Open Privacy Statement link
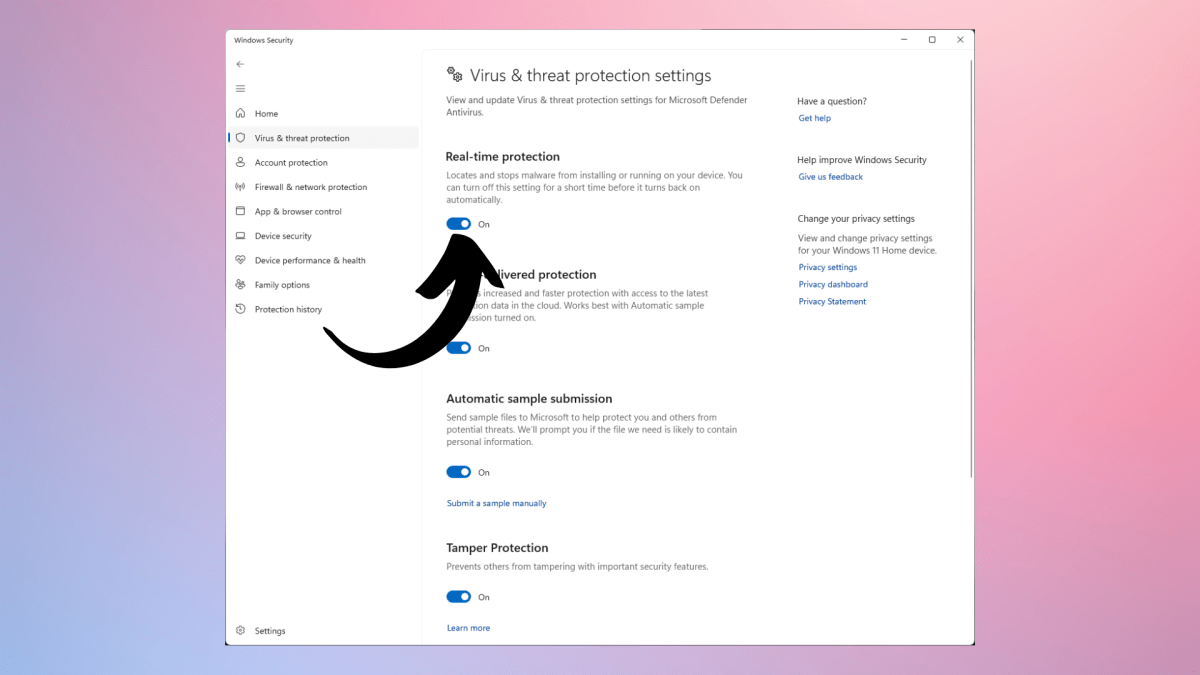This screenshot has width=1200, height=675. click(832, 301)
